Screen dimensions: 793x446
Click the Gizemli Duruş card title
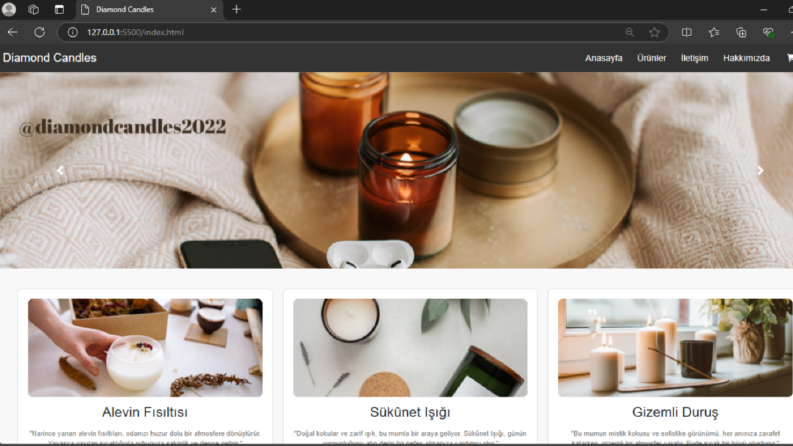coord(675,412)
